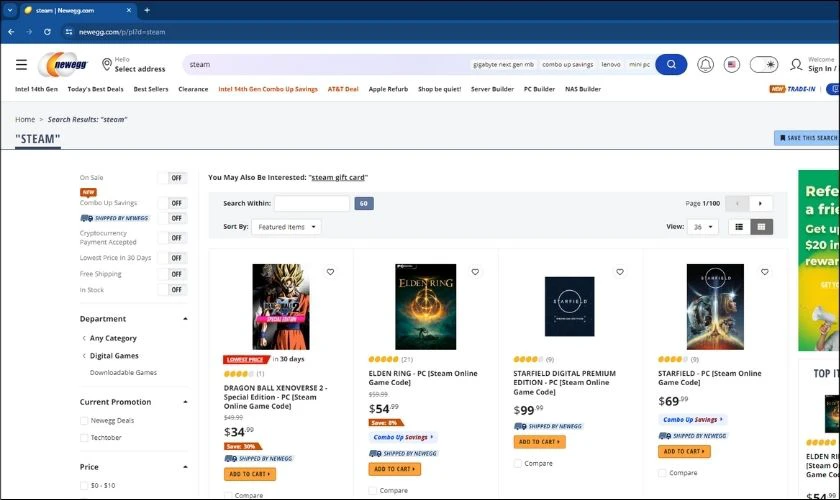Image resolution: width=840 pixels, height=500 pixels.
Task: Go back to Any Category
Action: click(113, 338)
